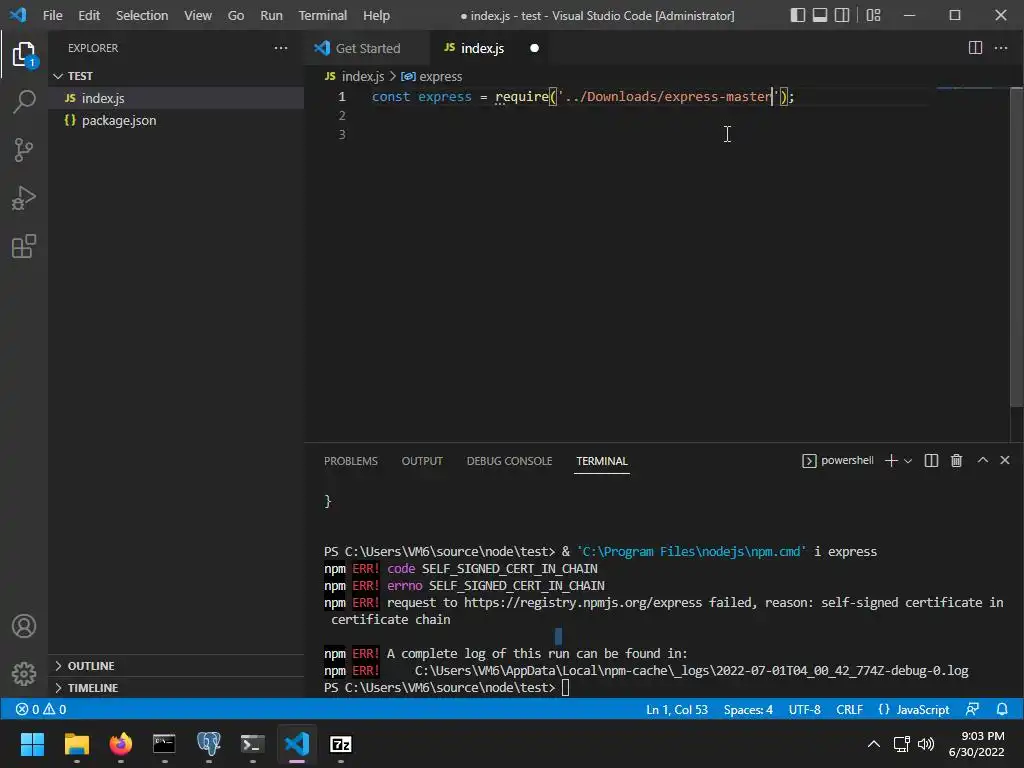Screen dimensions: 1024x768
Task: Switch to the PROBLEMS tab
Action: click(351, 461)
